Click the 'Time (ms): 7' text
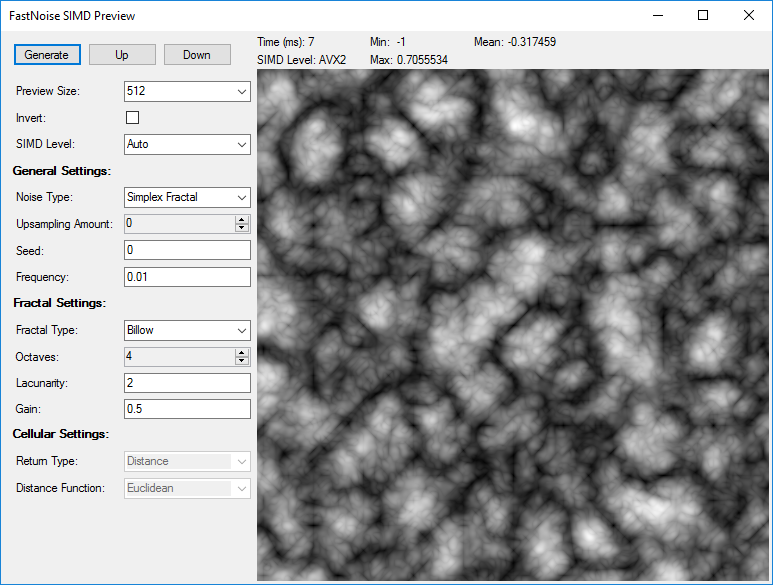Image resolution: width=773 pixels, height=585 pixels. pos(286,42)
